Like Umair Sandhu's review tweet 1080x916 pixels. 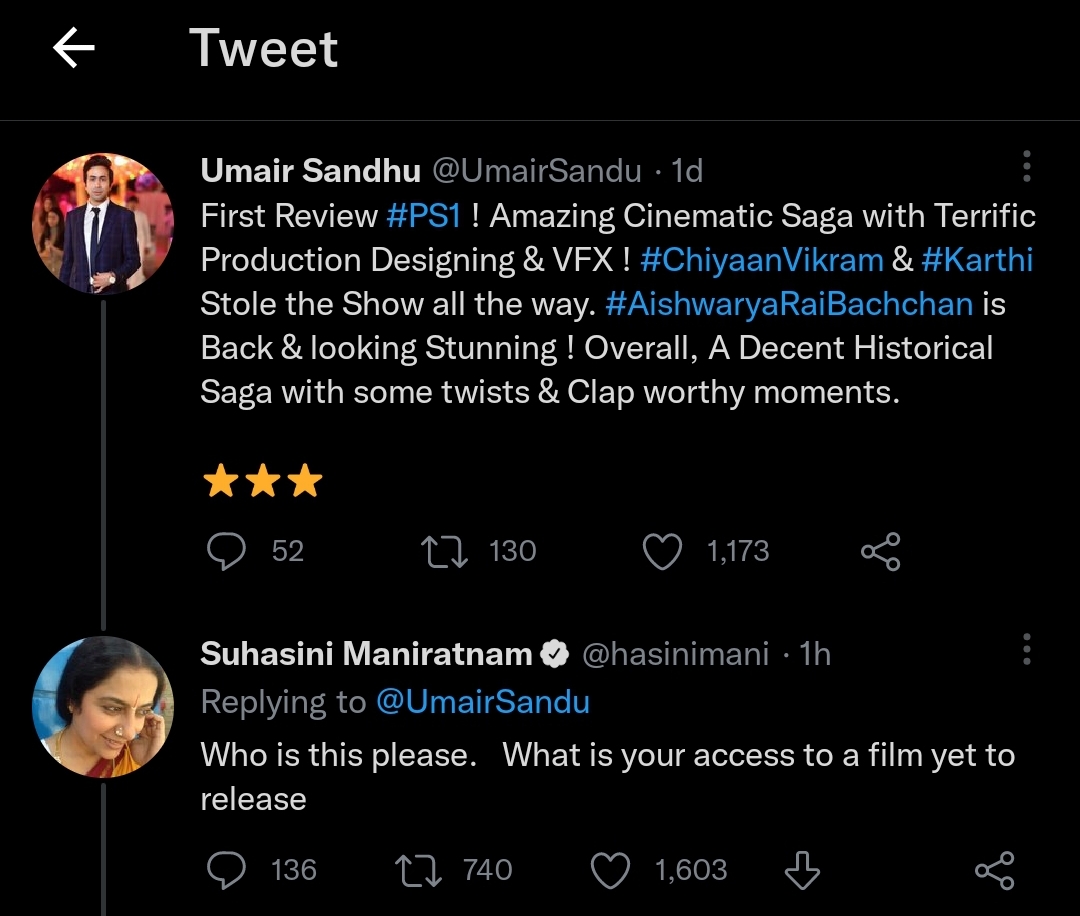click(x=662, y=551)
